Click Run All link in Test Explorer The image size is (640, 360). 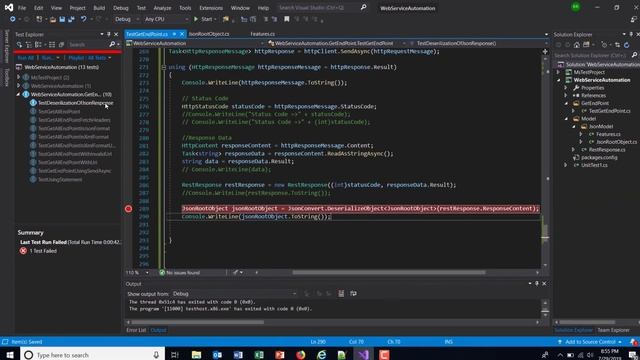coord(26,58)
